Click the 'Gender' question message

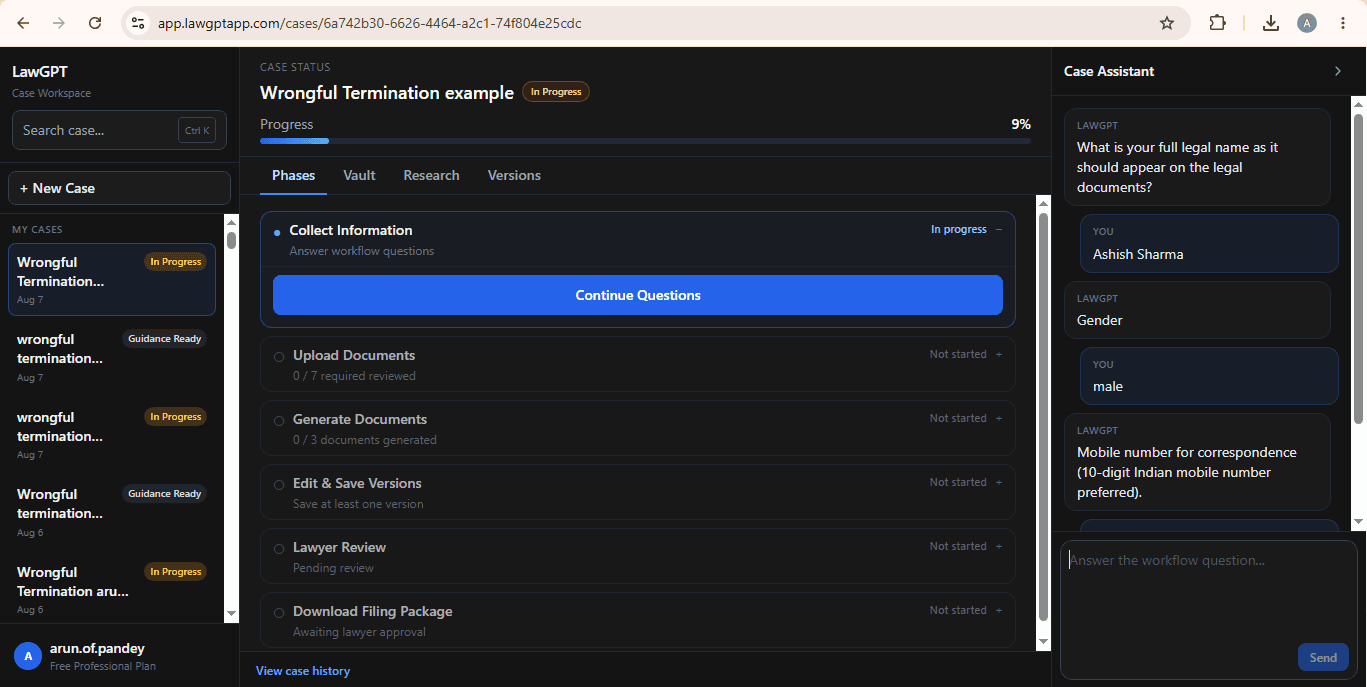click(1197, 310)
